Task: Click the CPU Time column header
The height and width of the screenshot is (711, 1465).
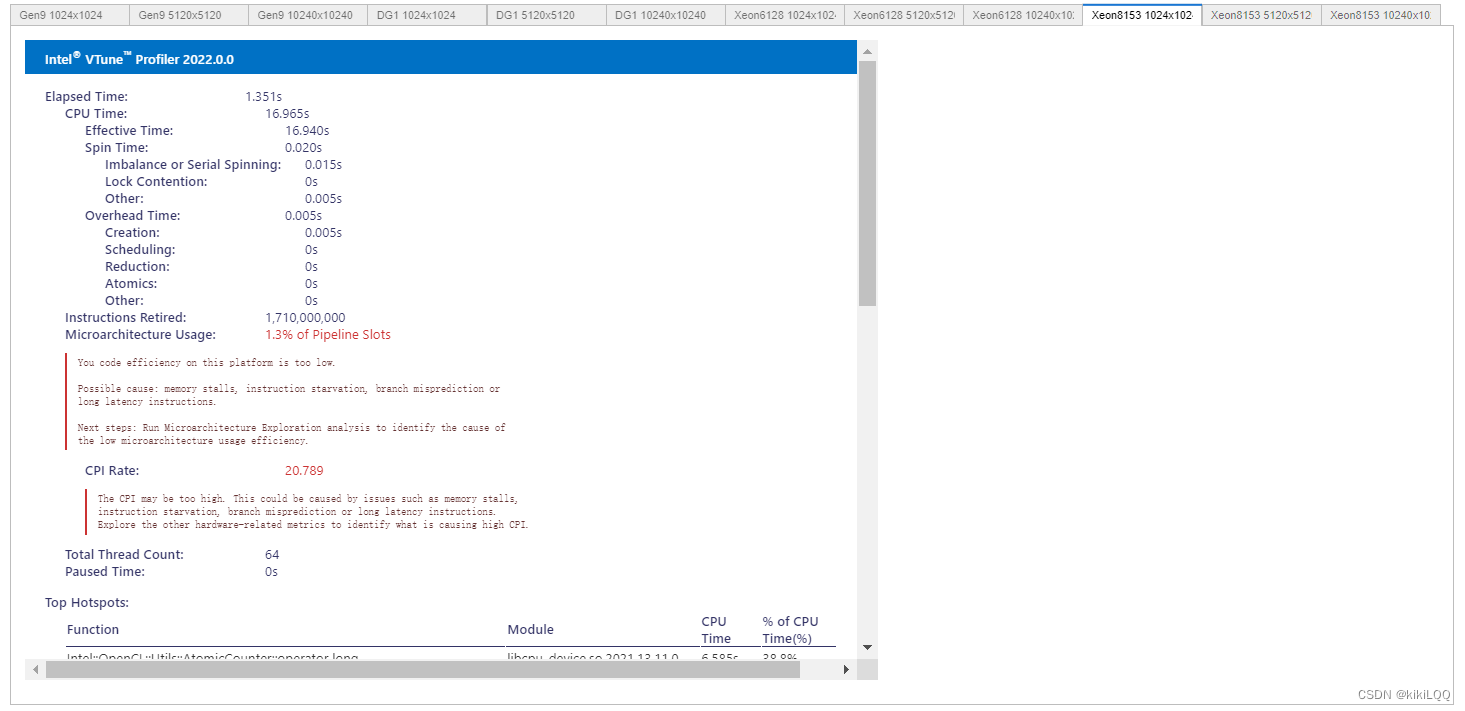Action: coord(716,630)
